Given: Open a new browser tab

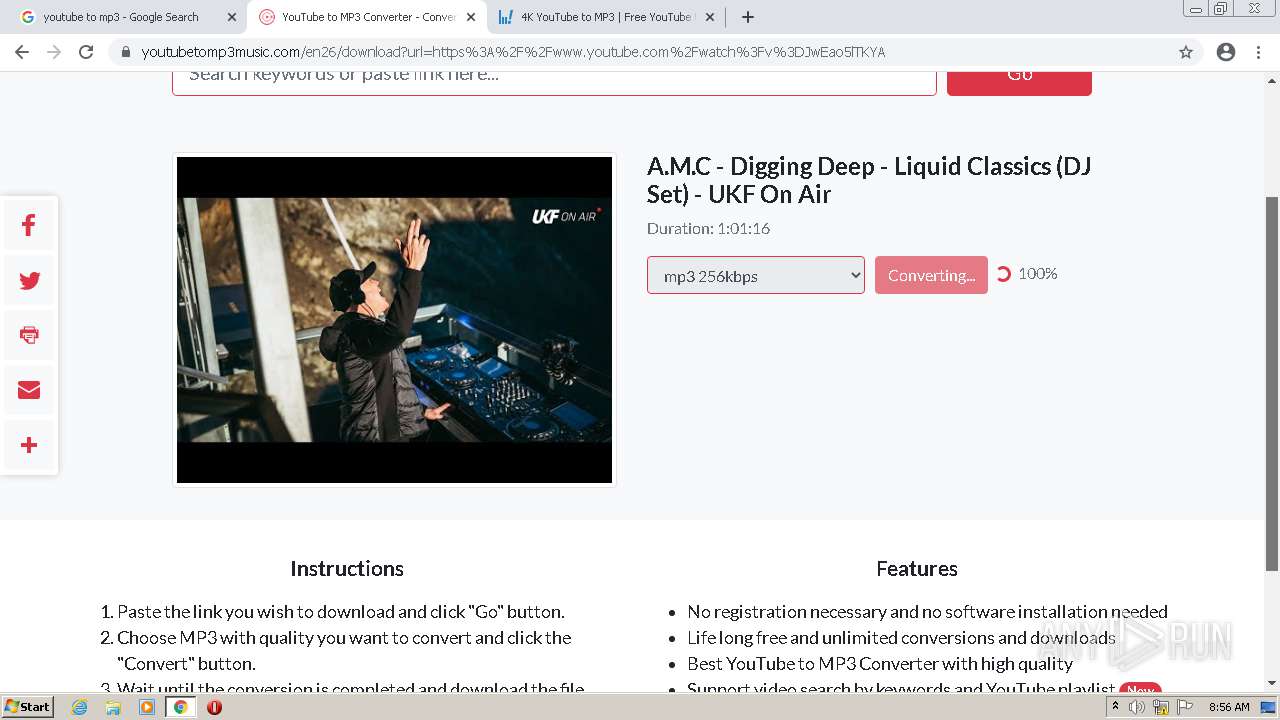Looking at the screenshot, I should click(748, 17).
